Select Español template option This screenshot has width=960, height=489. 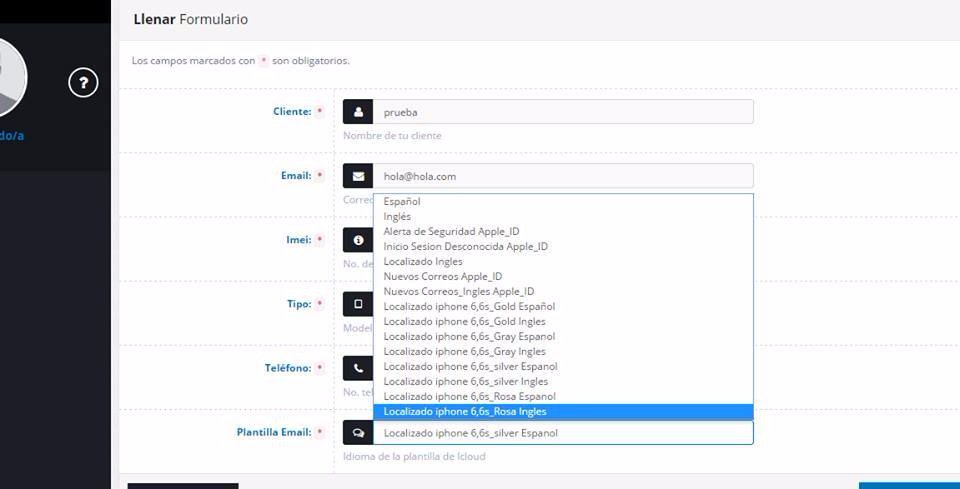point(563,201)
